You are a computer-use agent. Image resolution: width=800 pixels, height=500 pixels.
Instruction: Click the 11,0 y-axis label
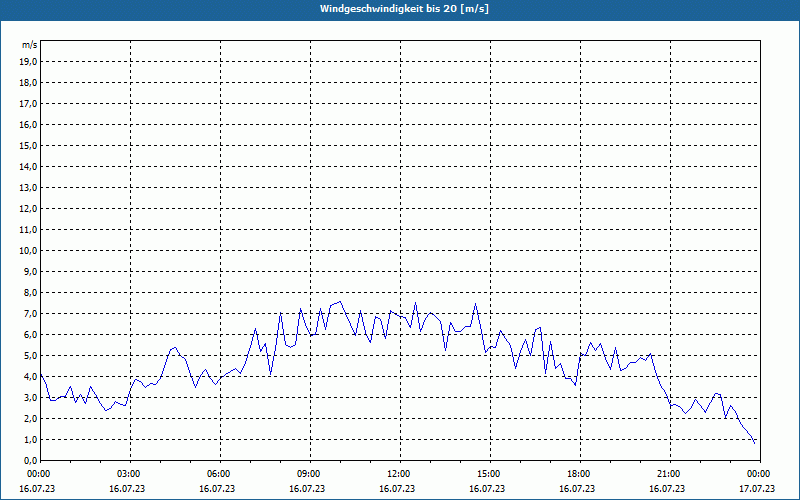(x=28, y=230)
